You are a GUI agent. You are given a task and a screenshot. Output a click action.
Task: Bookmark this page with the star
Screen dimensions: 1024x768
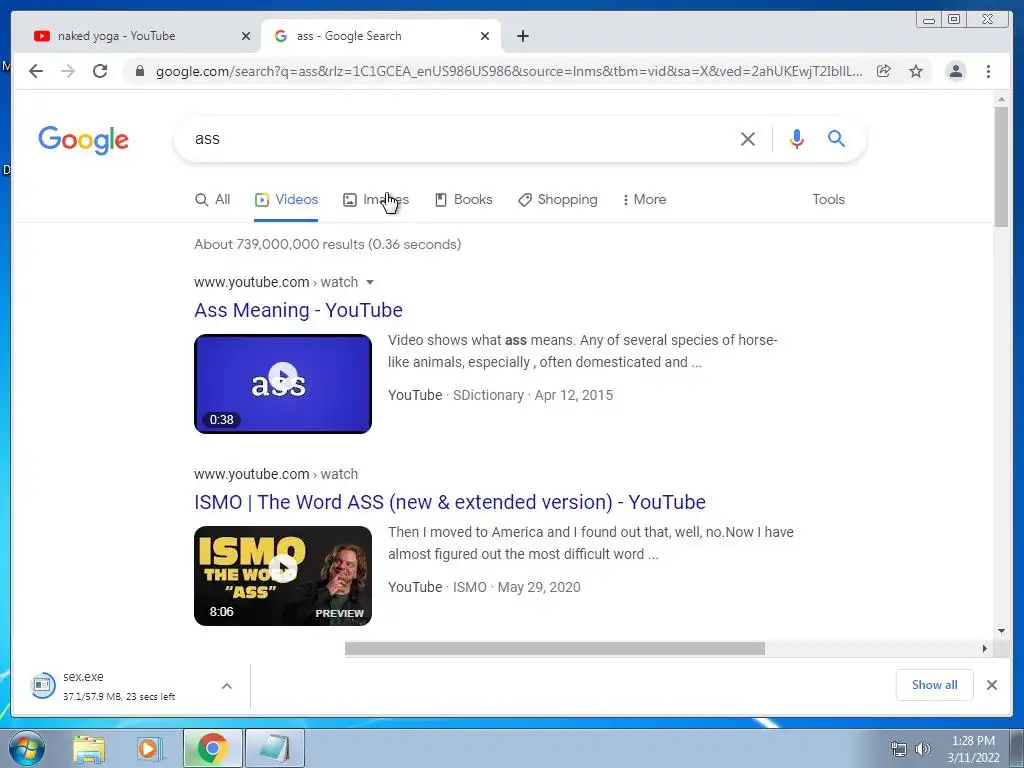[x=916, y=71]
